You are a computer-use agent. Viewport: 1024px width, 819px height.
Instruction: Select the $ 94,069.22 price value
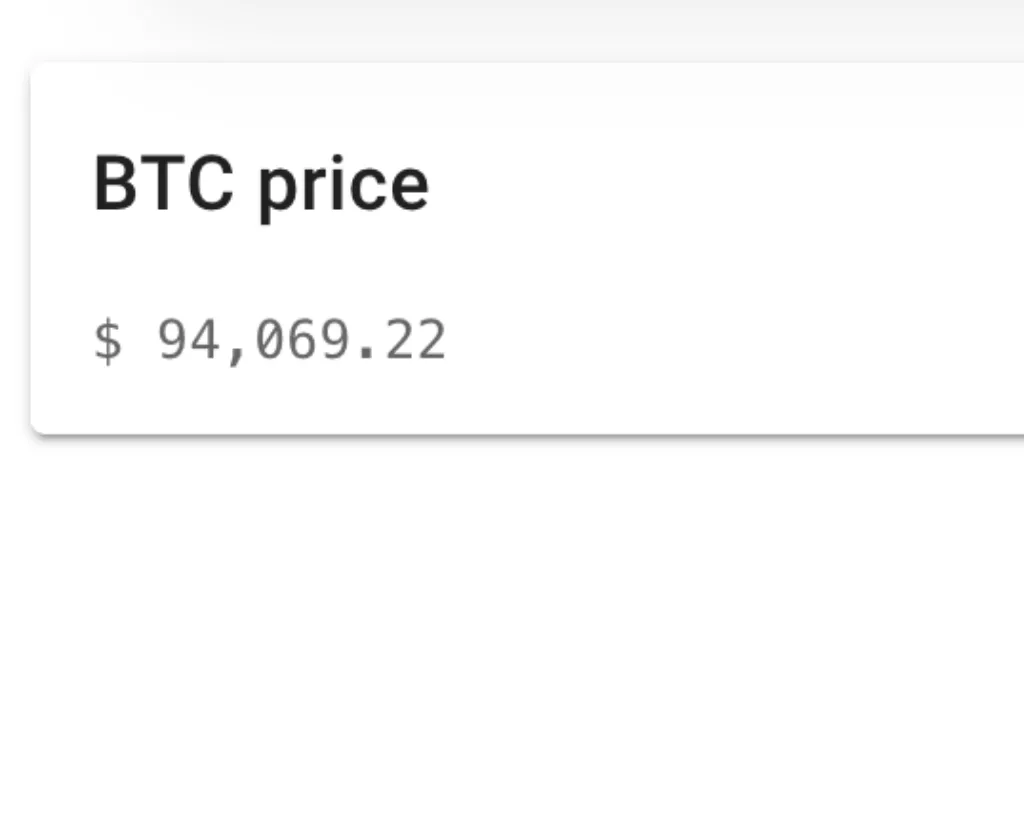pyautogui.click(x=270, y=341)
